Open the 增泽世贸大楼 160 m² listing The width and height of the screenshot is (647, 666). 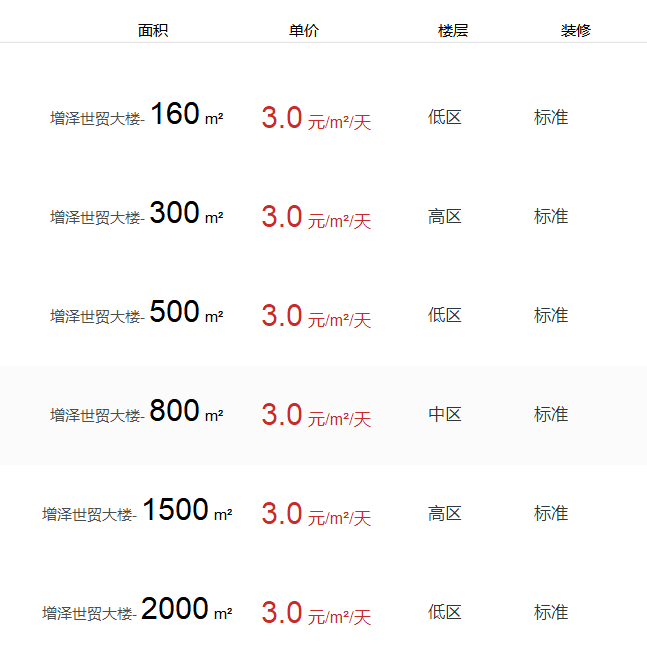point(137,116)
